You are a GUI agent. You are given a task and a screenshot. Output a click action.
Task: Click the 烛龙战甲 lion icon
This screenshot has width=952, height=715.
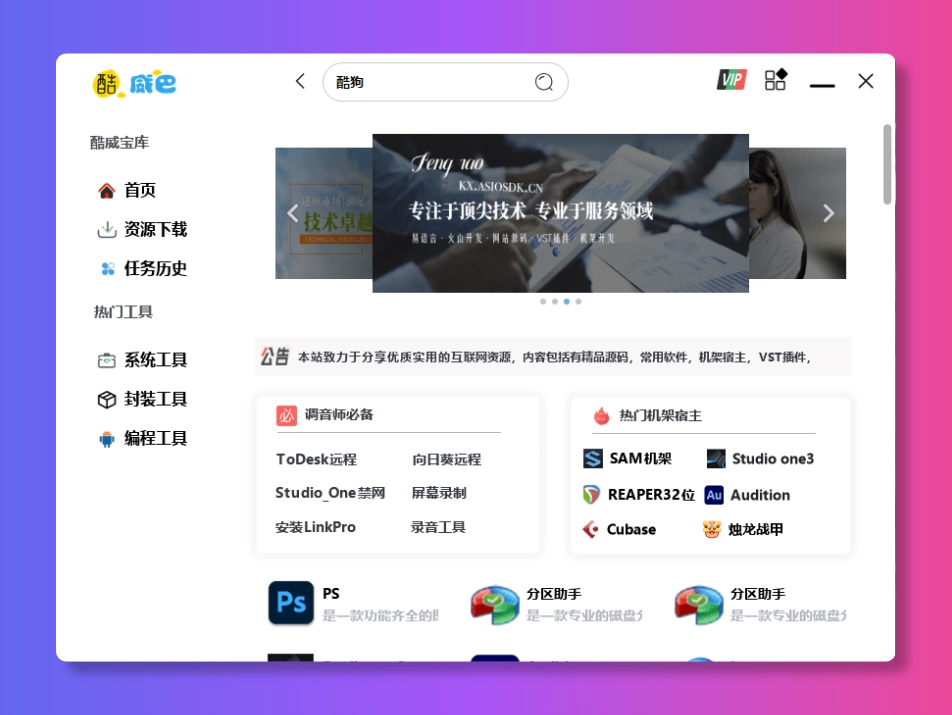click(x=712, y=529)
